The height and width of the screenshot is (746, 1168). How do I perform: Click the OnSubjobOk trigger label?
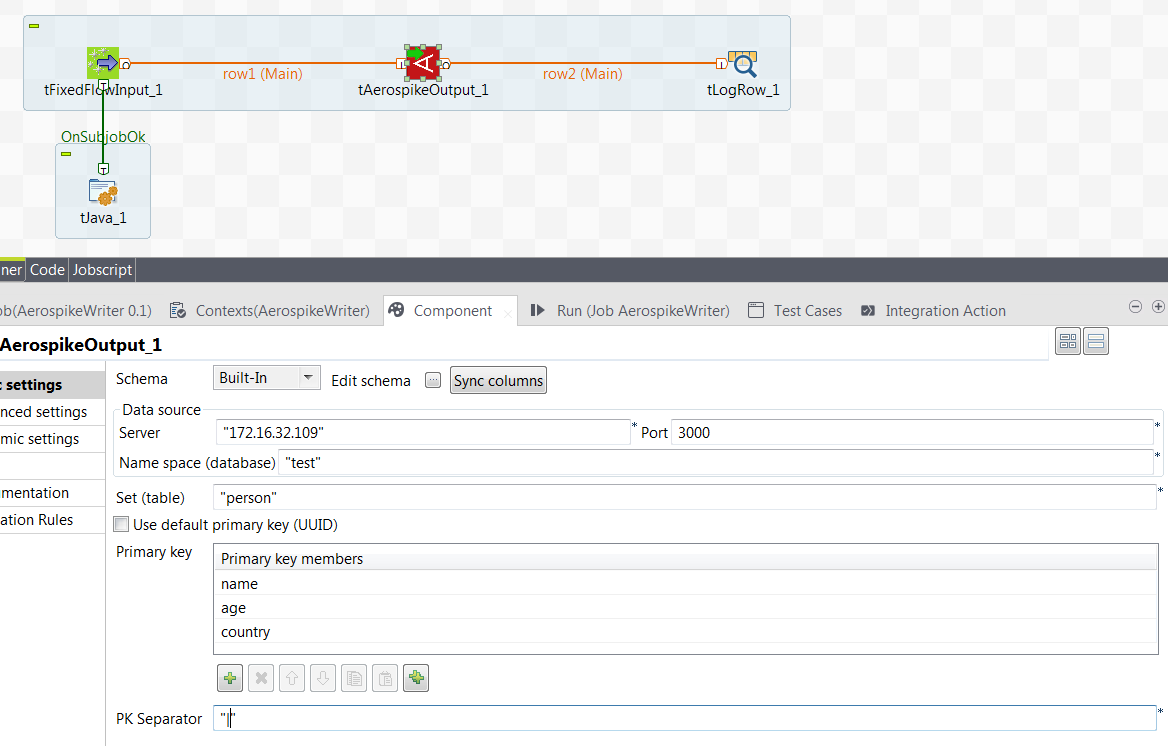[x=103, y=136]
